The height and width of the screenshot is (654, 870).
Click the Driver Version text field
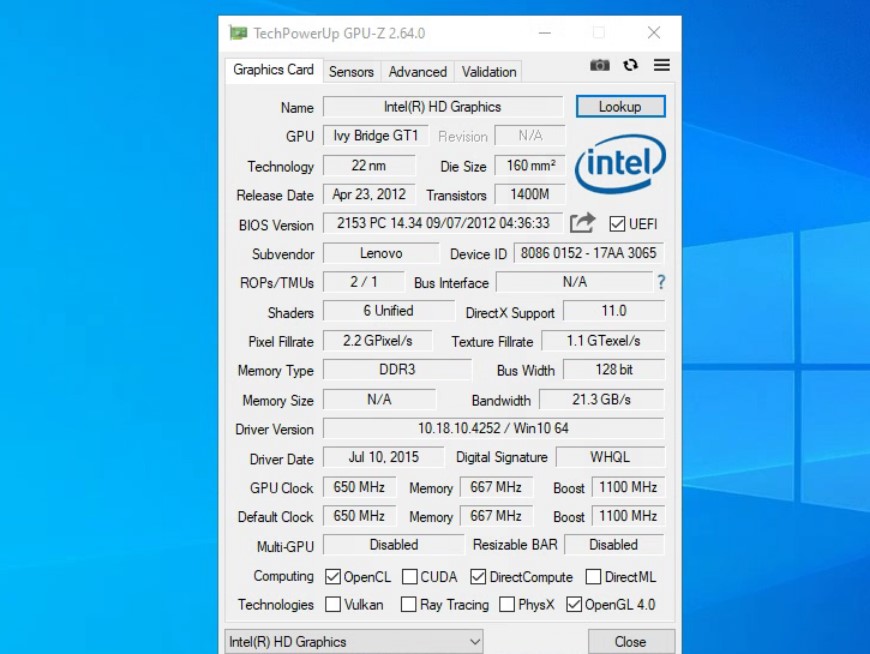click(493, 429)
